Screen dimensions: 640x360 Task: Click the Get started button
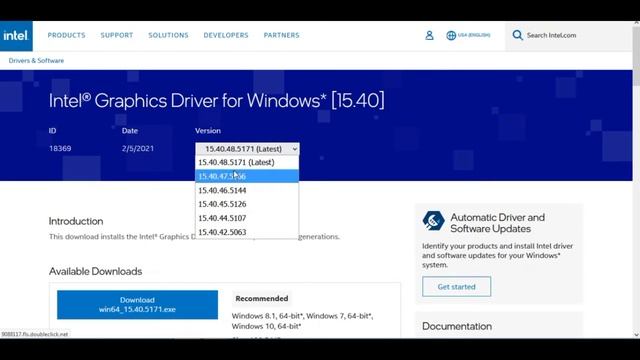point(456,287)
